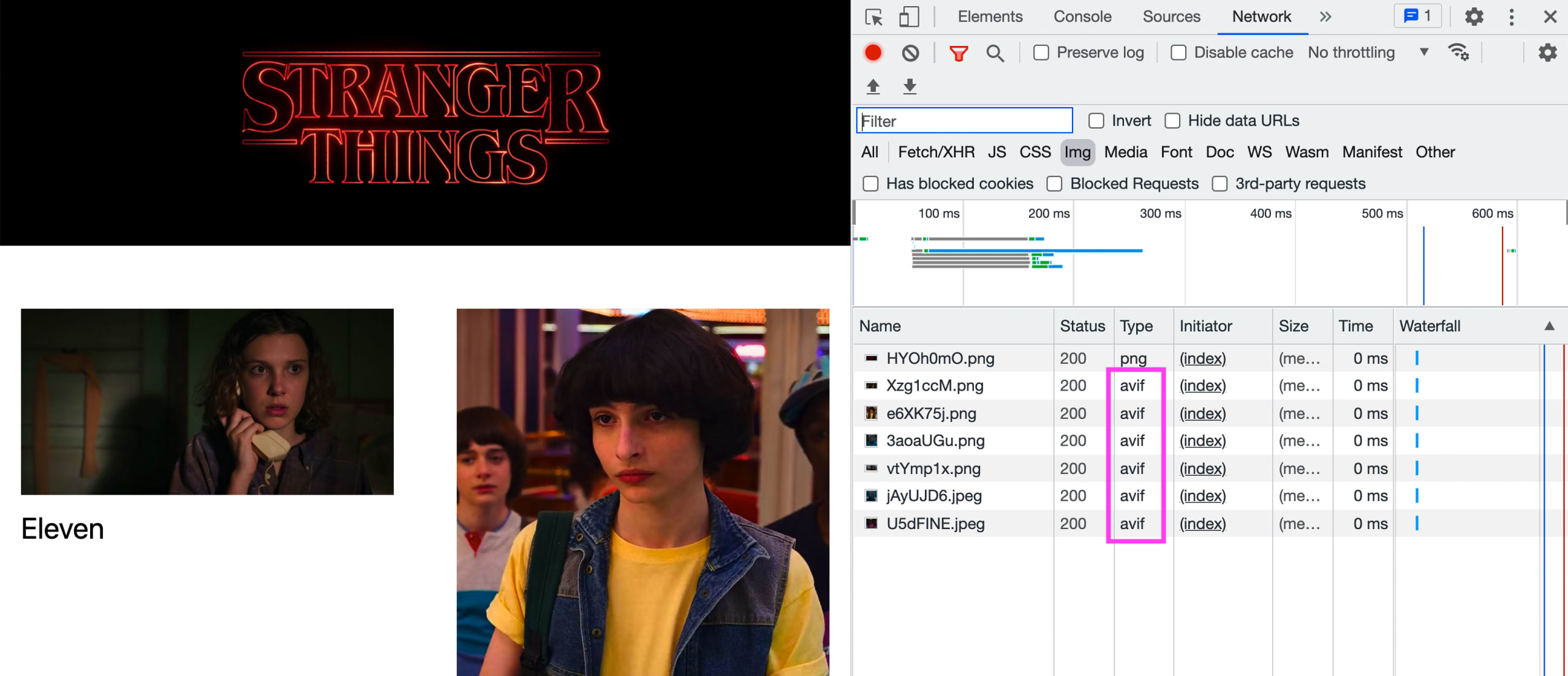Open the No throttling dropdown
The image size is (1568, 676).
[x=1368, y=53]
